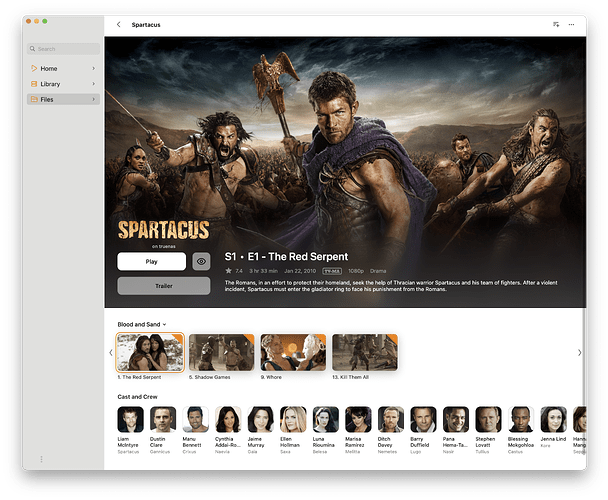Watch the Trailer

click(164, 286)
